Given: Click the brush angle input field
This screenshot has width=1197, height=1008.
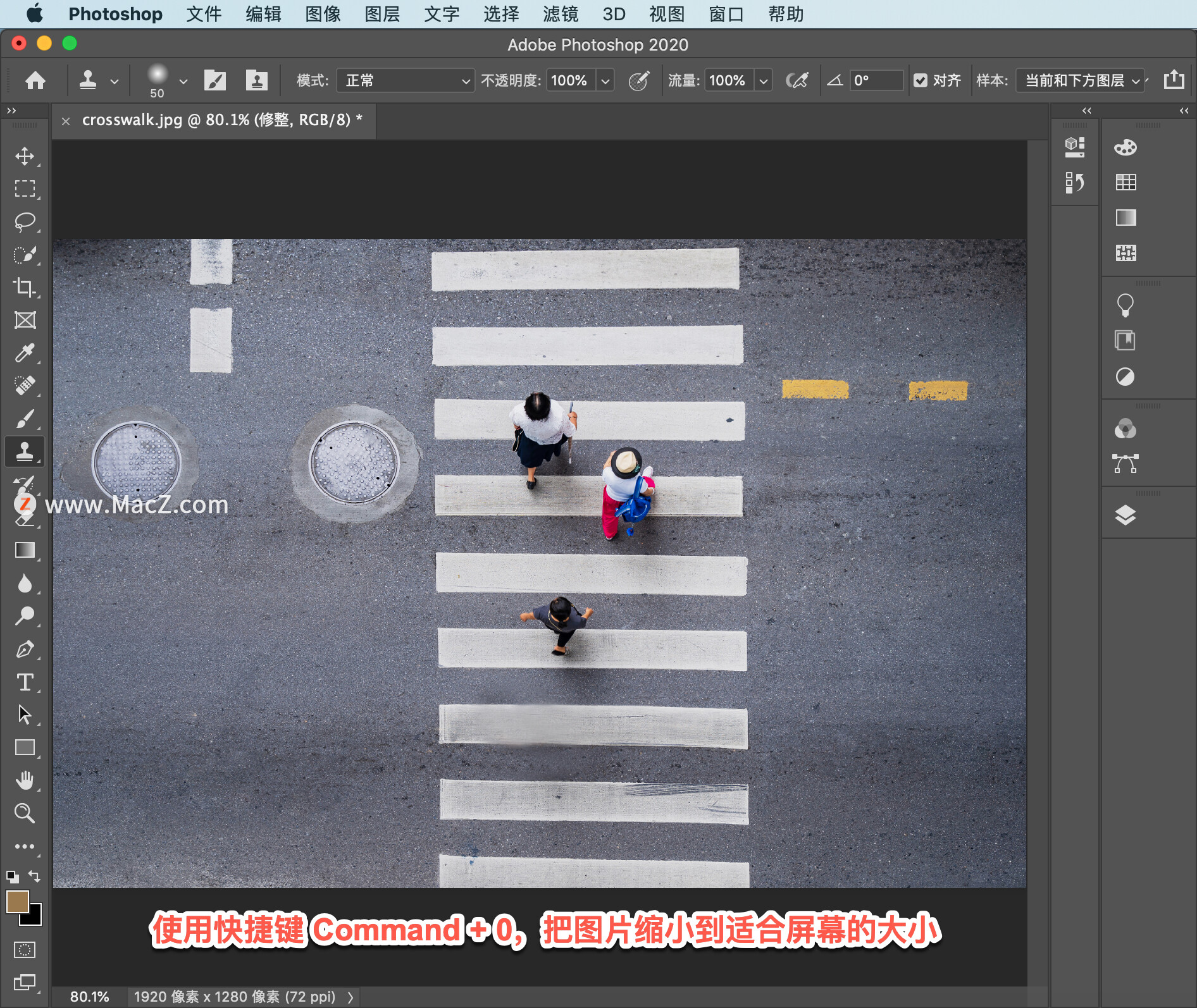Looking at the screenshot, I should [876, 80].
